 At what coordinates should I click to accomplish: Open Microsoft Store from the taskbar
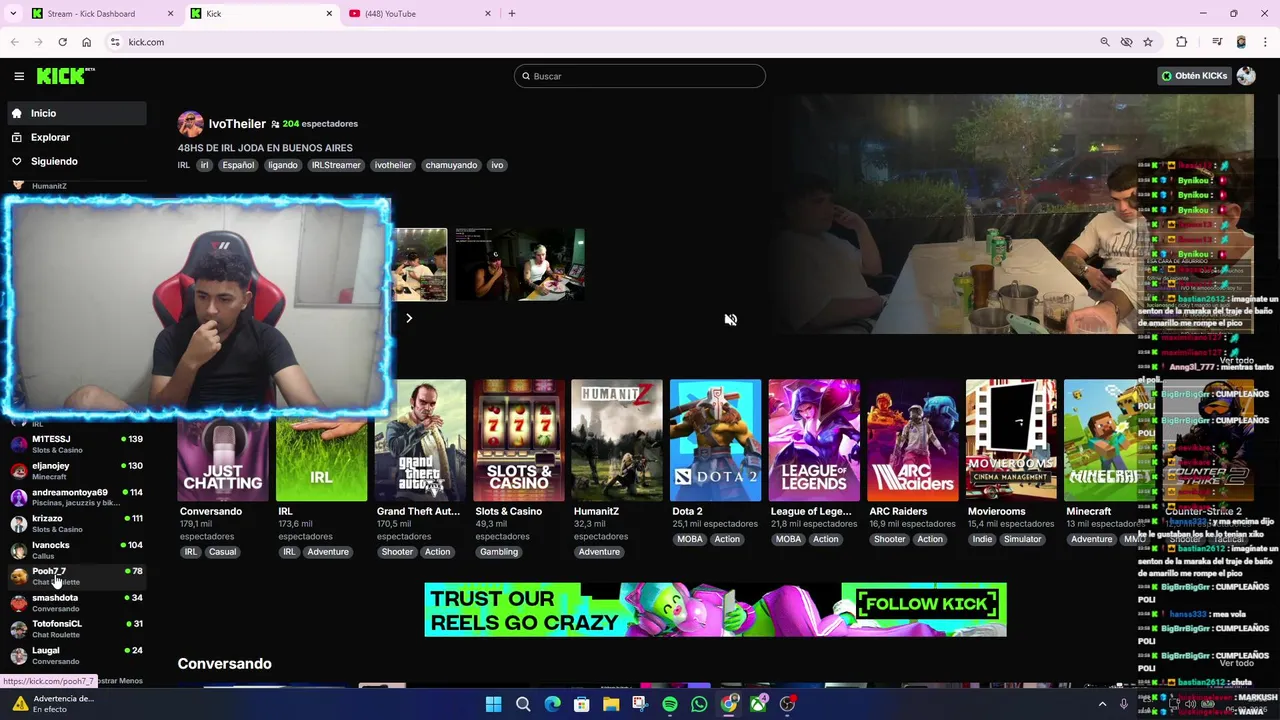[581, 704]
